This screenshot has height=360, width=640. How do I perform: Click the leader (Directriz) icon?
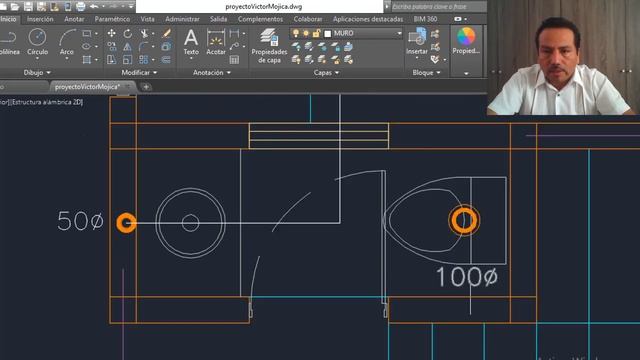[234, 47]
